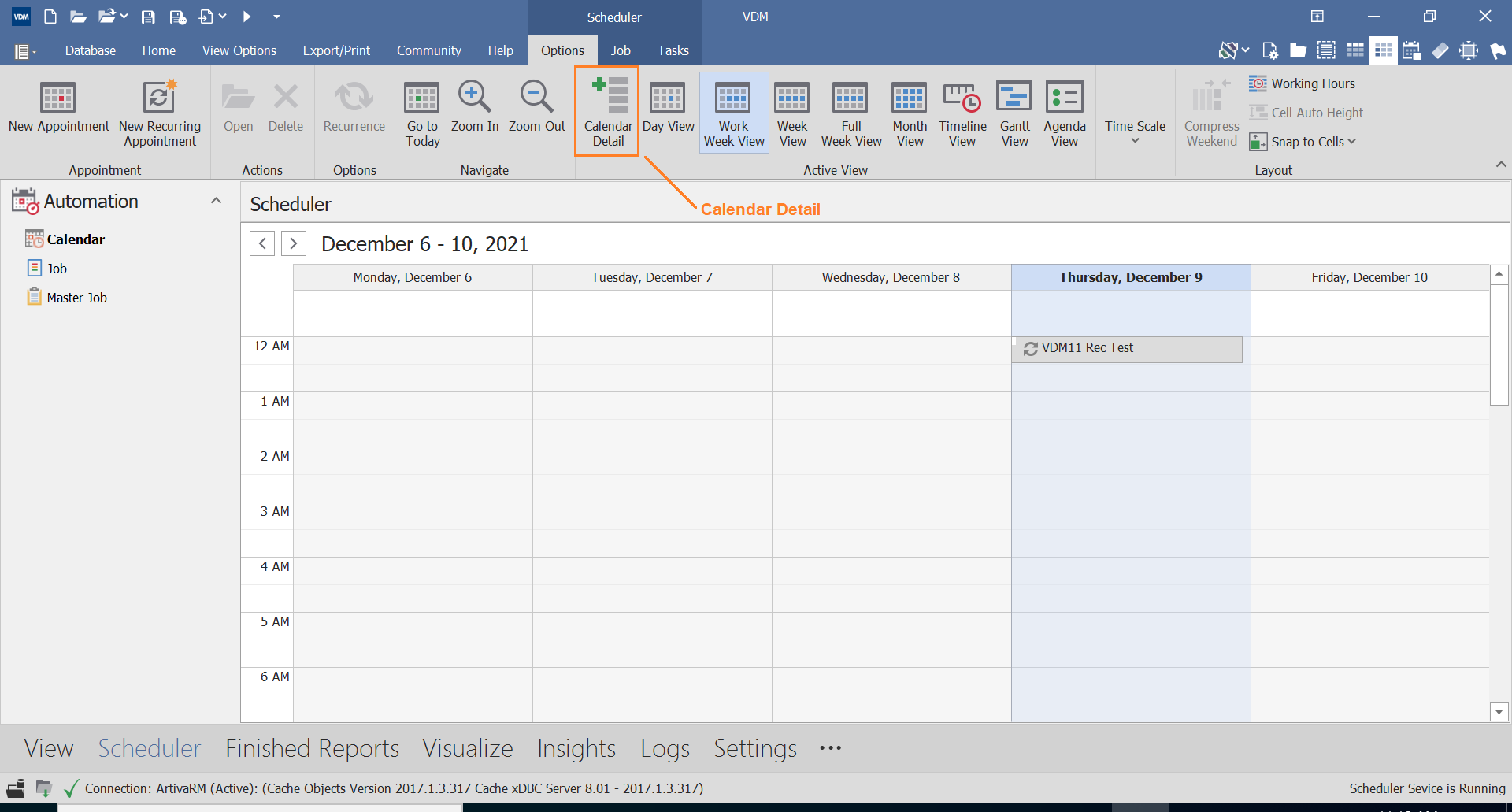Switch to Week View

(x=792, y=114)
